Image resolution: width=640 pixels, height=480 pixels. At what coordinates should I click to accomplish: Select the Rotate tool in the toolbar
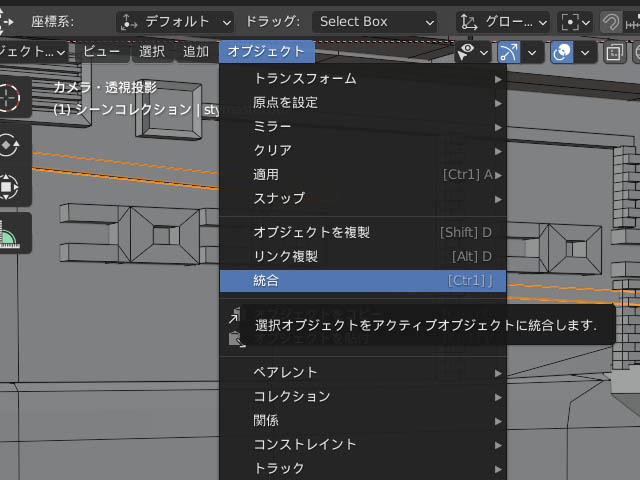point(9,144)
